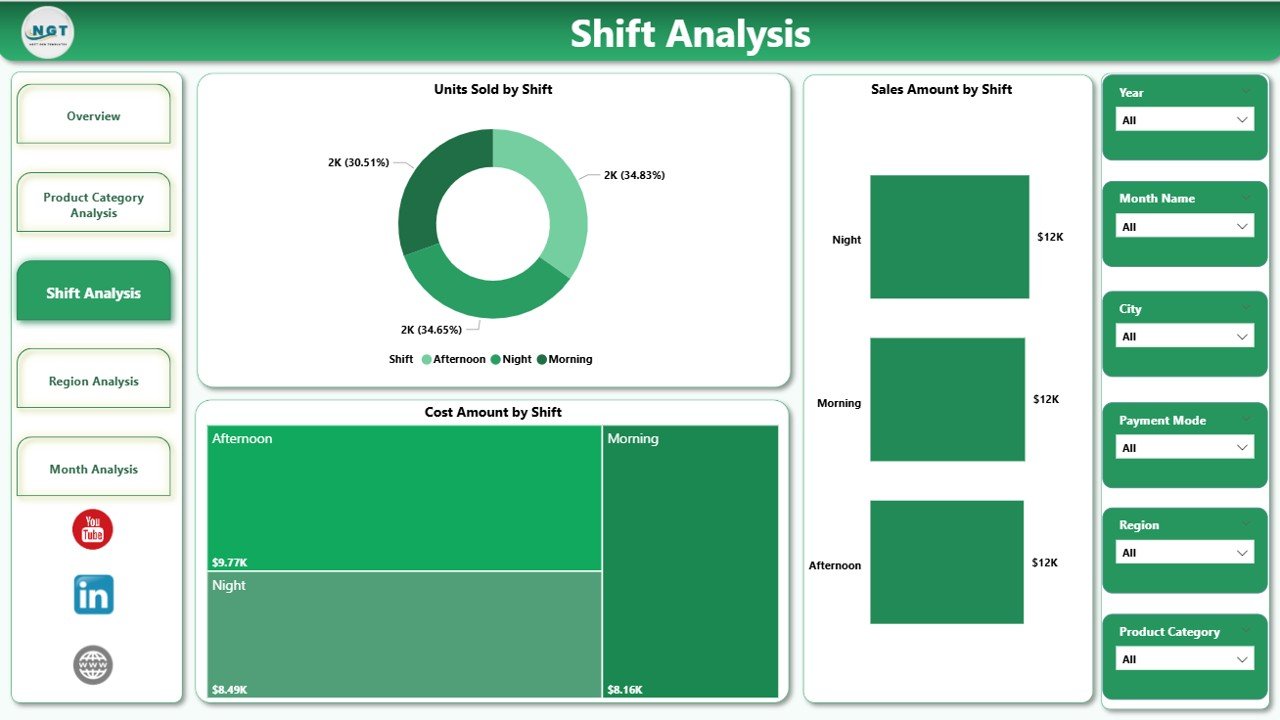This screenshot has height=720, width=1280.
Task: Navigate to the Overview page
Action: [93, 115]
